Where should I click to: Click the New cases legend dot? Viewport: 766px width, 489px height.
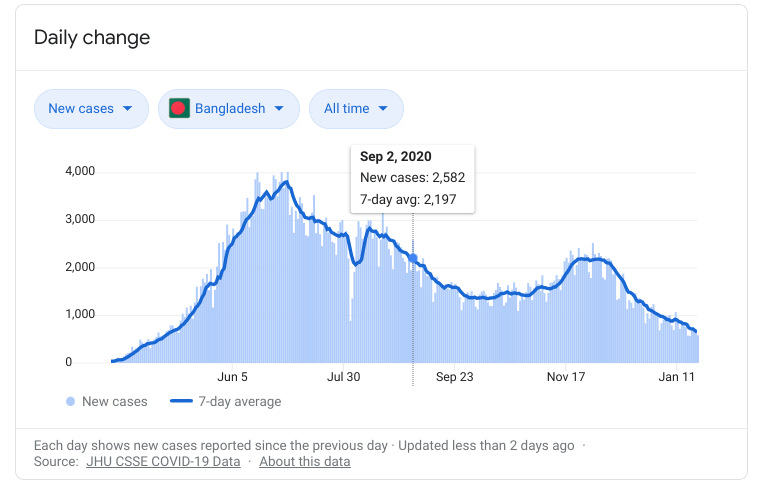click(69, 402)
